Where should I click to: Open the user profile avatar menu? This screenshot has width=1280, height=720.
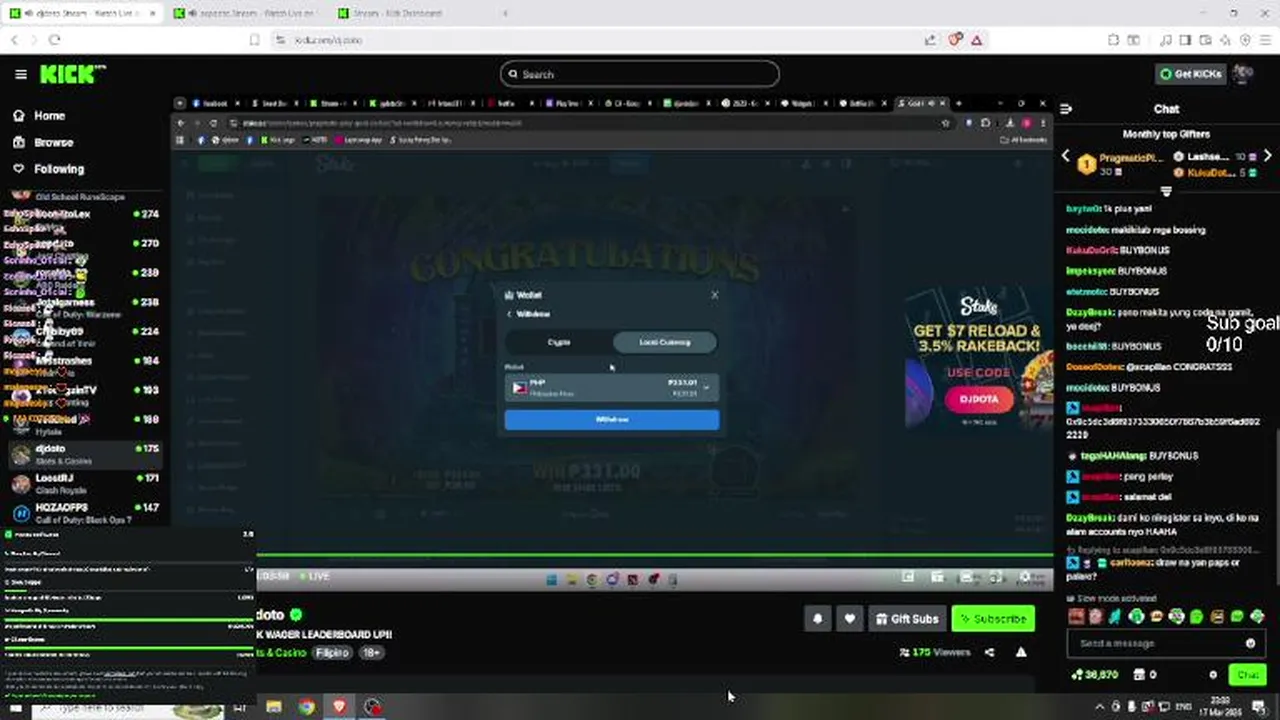click(x=1244, y=74)
